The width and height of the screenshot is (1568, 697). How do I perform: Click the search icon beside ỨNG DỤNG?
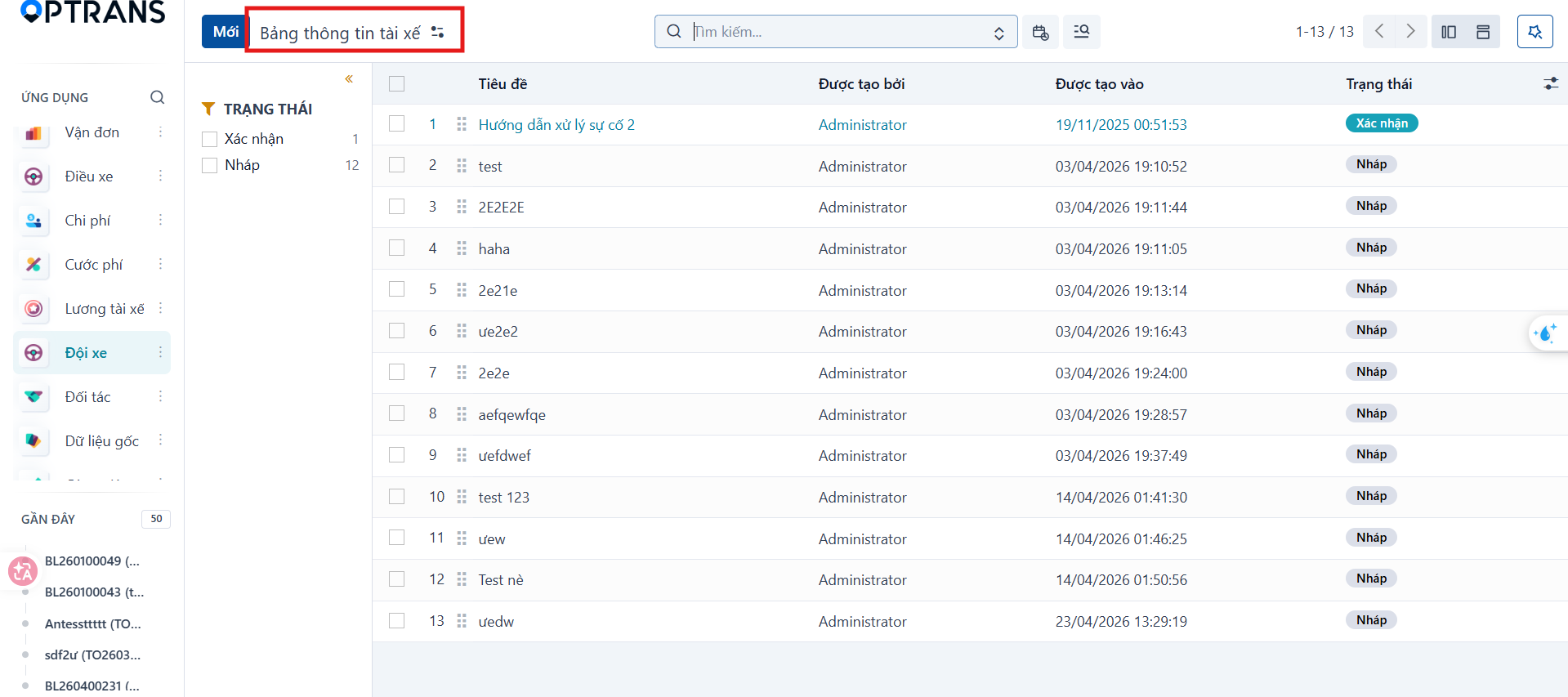pyautogui.click(x=158, y=97)
